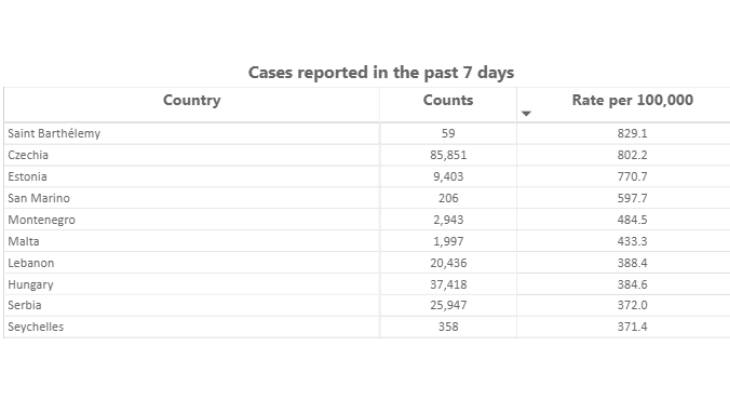Select the Czechia country cell

pyautogui.click(x=28, y=155)
